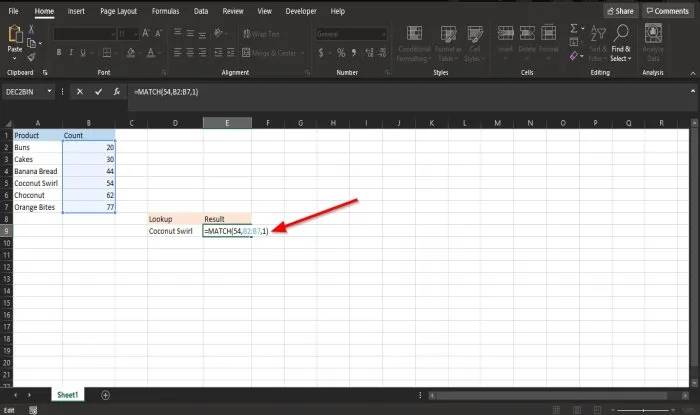Viewport: 700px width, 415px height.
Task: Expand the Paste options arrow
Action: click(15, 58)
